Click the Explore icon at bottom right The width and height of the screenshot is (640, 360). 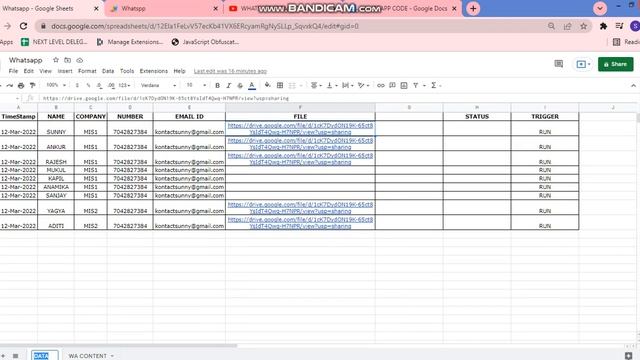pos(629,356)
